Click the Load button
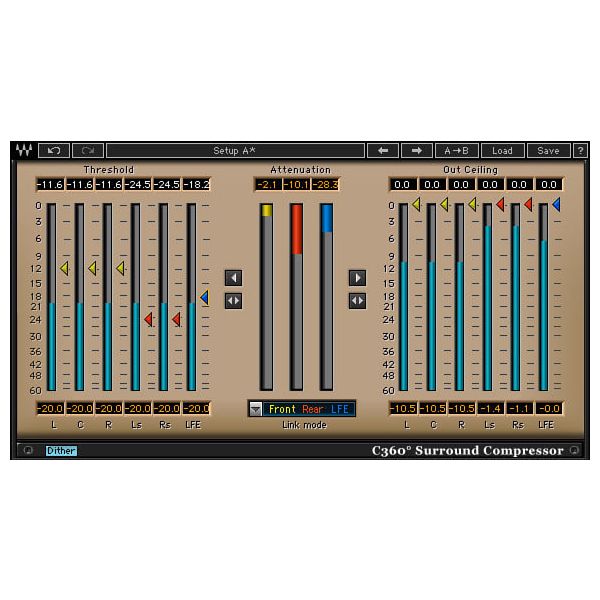The image size is (600, 600). tap(502, 150)
